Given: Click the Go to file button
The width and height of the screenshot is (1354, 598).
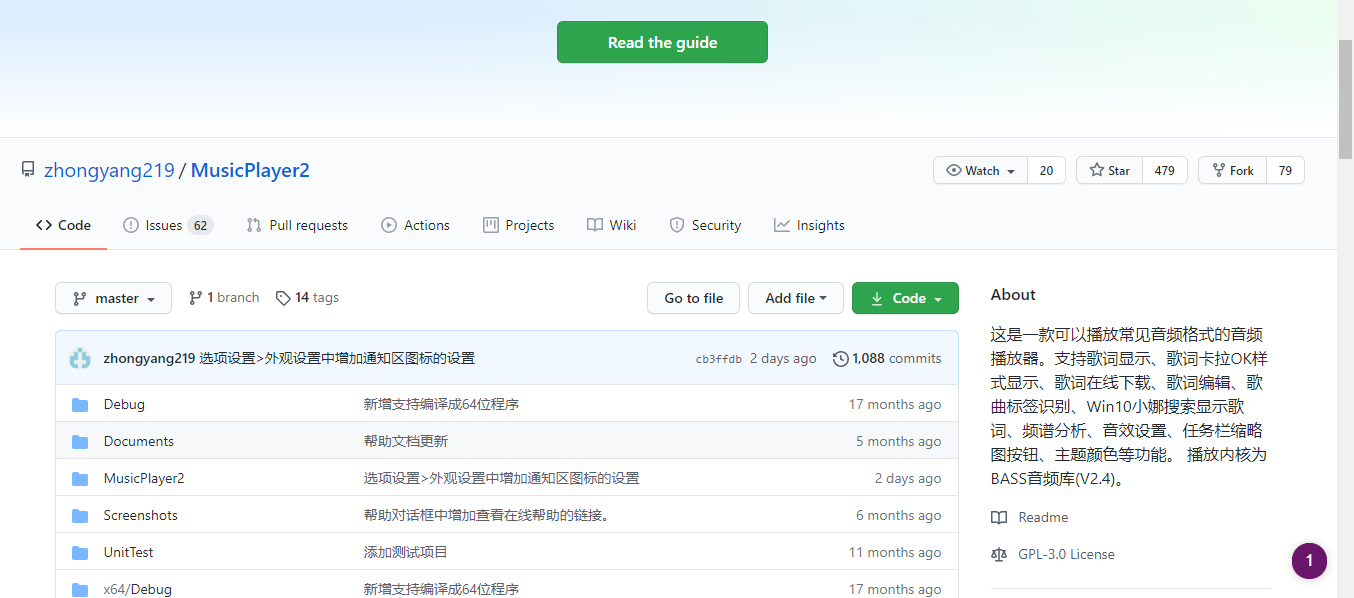Looking at the screenshot, I should pos(693,298).
